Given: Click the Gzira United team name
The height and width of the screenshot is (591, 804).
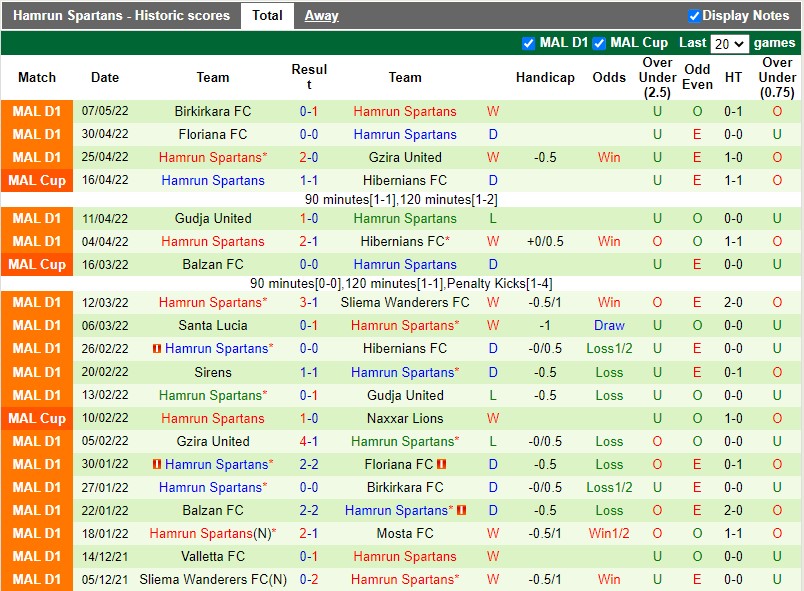Looking at the screenshot, I should tap(405, 157).
